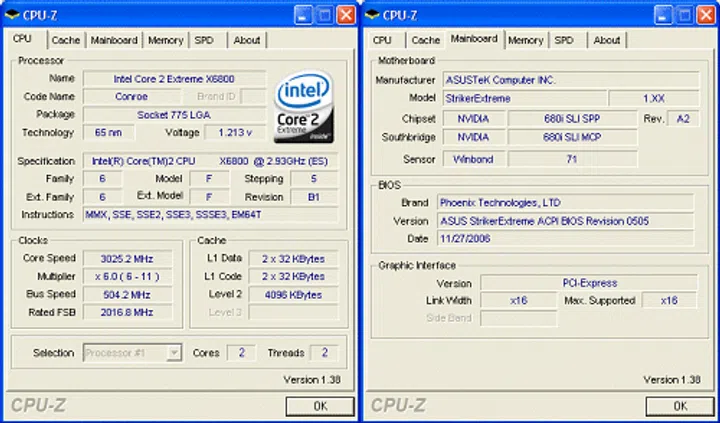Click the Chipset model 680i SLI SPP
This screenshot has width=720, height=423.
pos(572,119)
